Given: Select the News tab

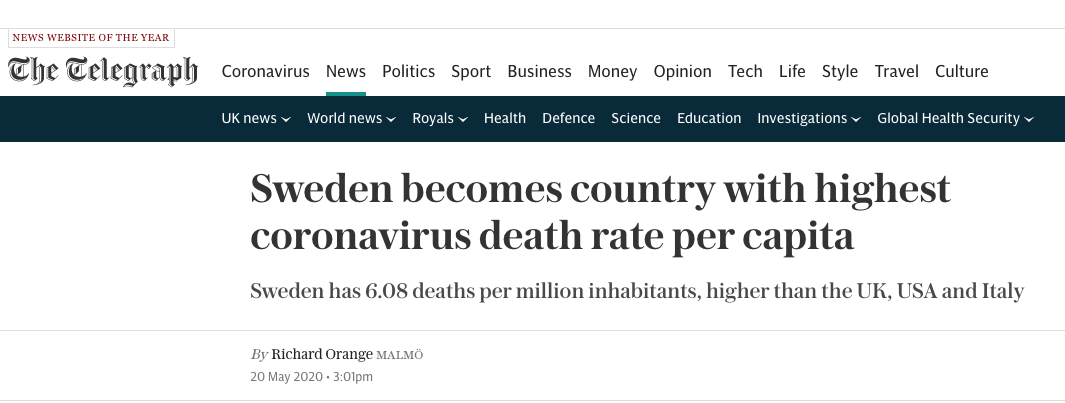Looking at the screenshot, I should coord(346,71).
